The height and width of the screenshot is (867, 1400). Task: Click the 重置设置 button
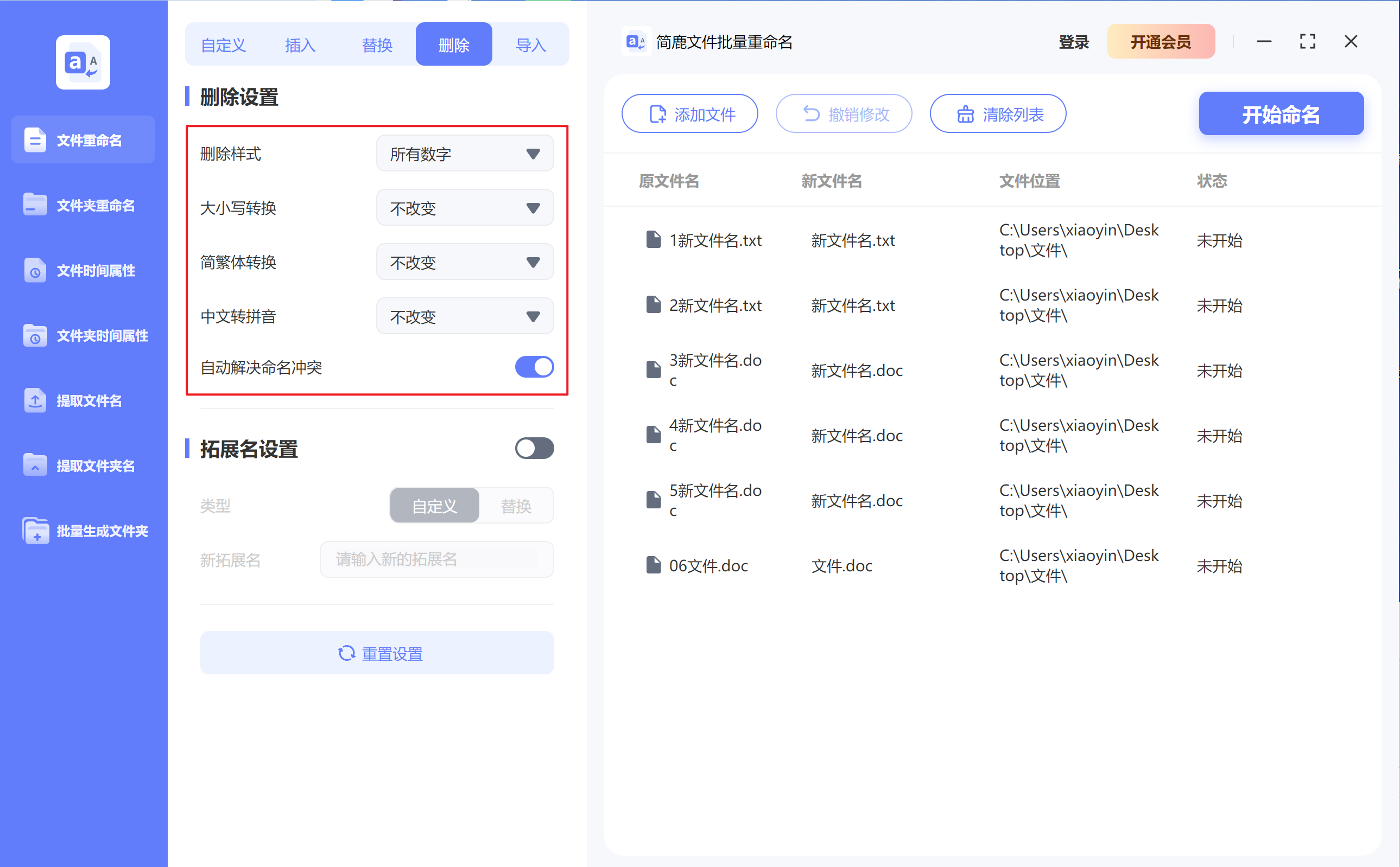[376, 653]
